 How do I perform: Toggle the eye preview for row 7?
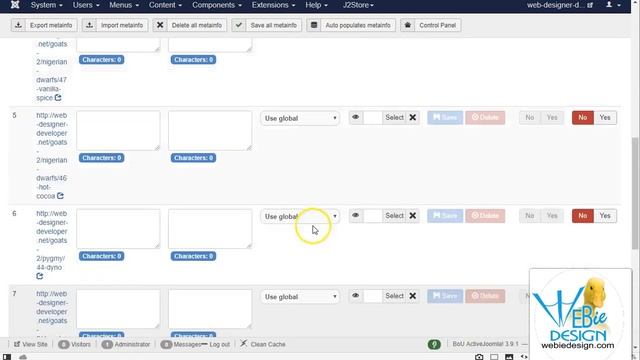tap(356, 296)
